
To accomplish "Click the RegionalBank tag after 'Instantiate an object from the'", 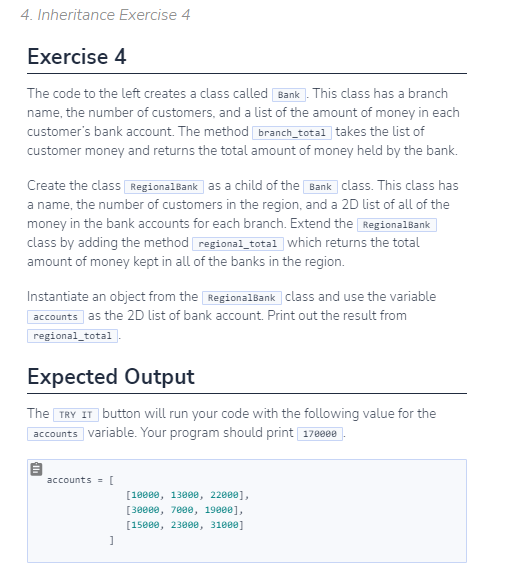I will point(242,298).
